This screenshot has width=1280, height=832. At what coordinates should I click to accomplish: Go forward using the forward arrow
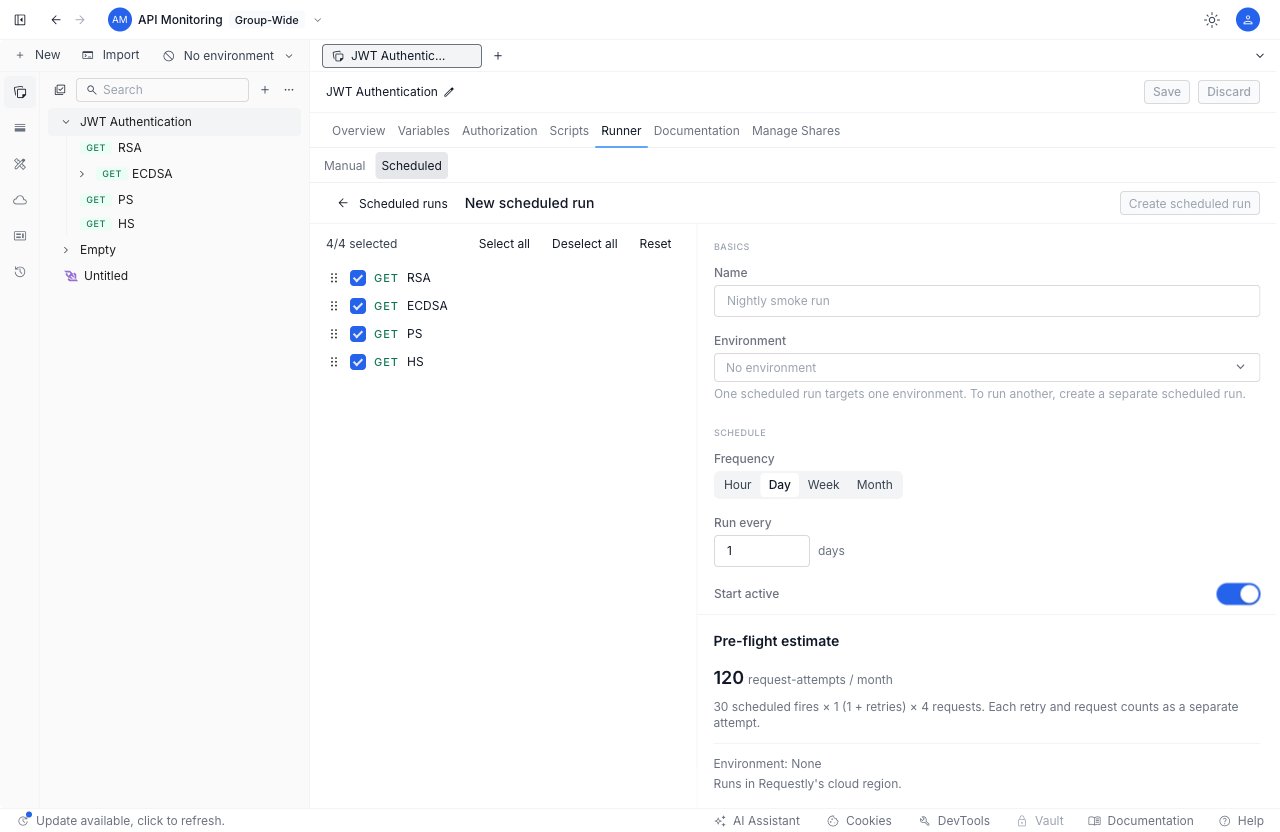point(81,20)
